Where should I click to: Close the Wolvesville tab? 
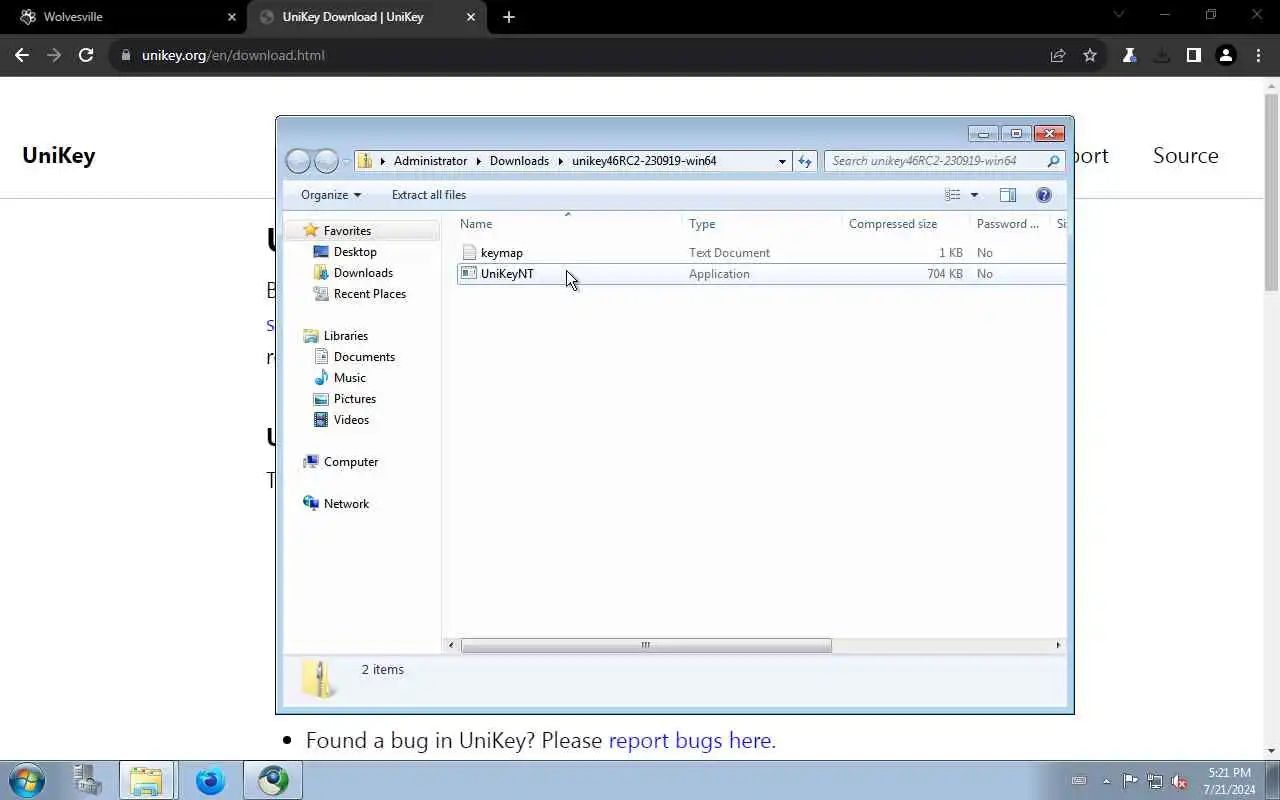232,17
